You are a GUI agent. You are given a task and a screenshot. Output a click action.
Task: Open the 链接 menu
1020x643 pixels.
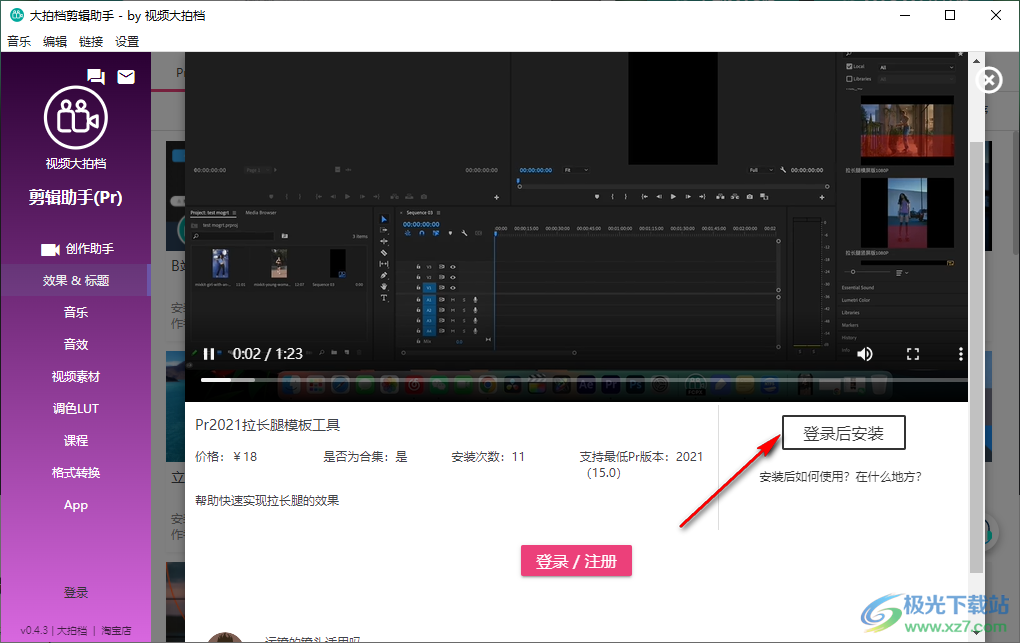[91, 42]
